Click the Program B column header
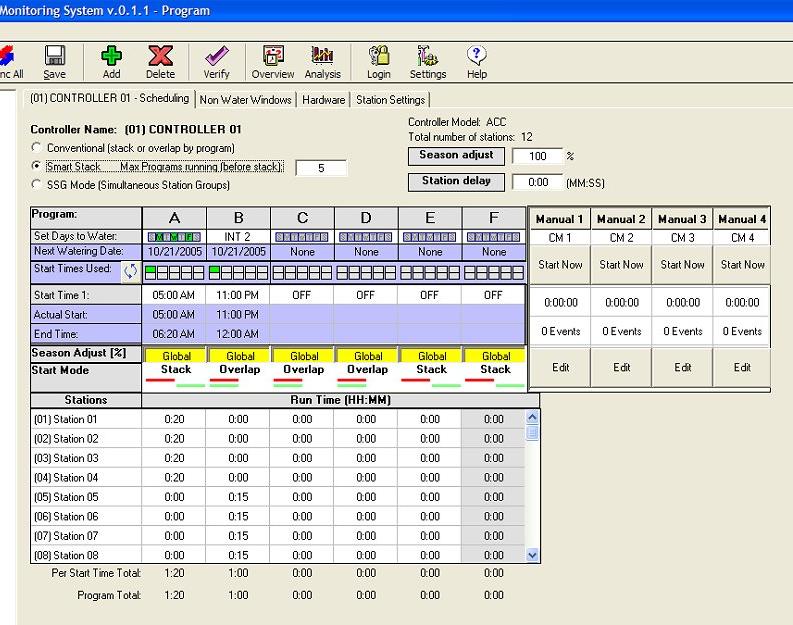The image size is (793, 625). point(238,218)
